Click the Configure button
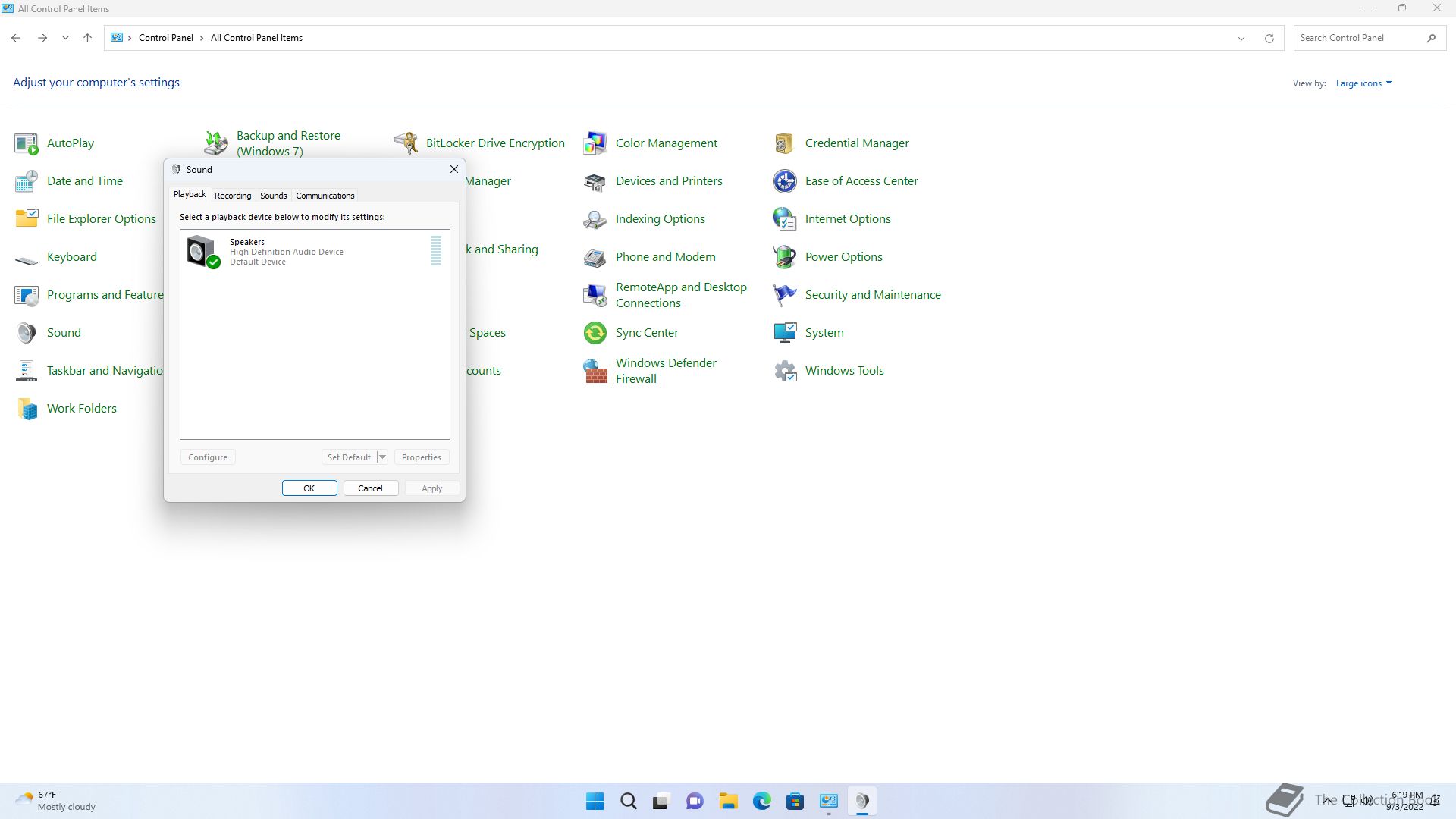The height and width of the screenshot is (819, 1456). point(208,457)
